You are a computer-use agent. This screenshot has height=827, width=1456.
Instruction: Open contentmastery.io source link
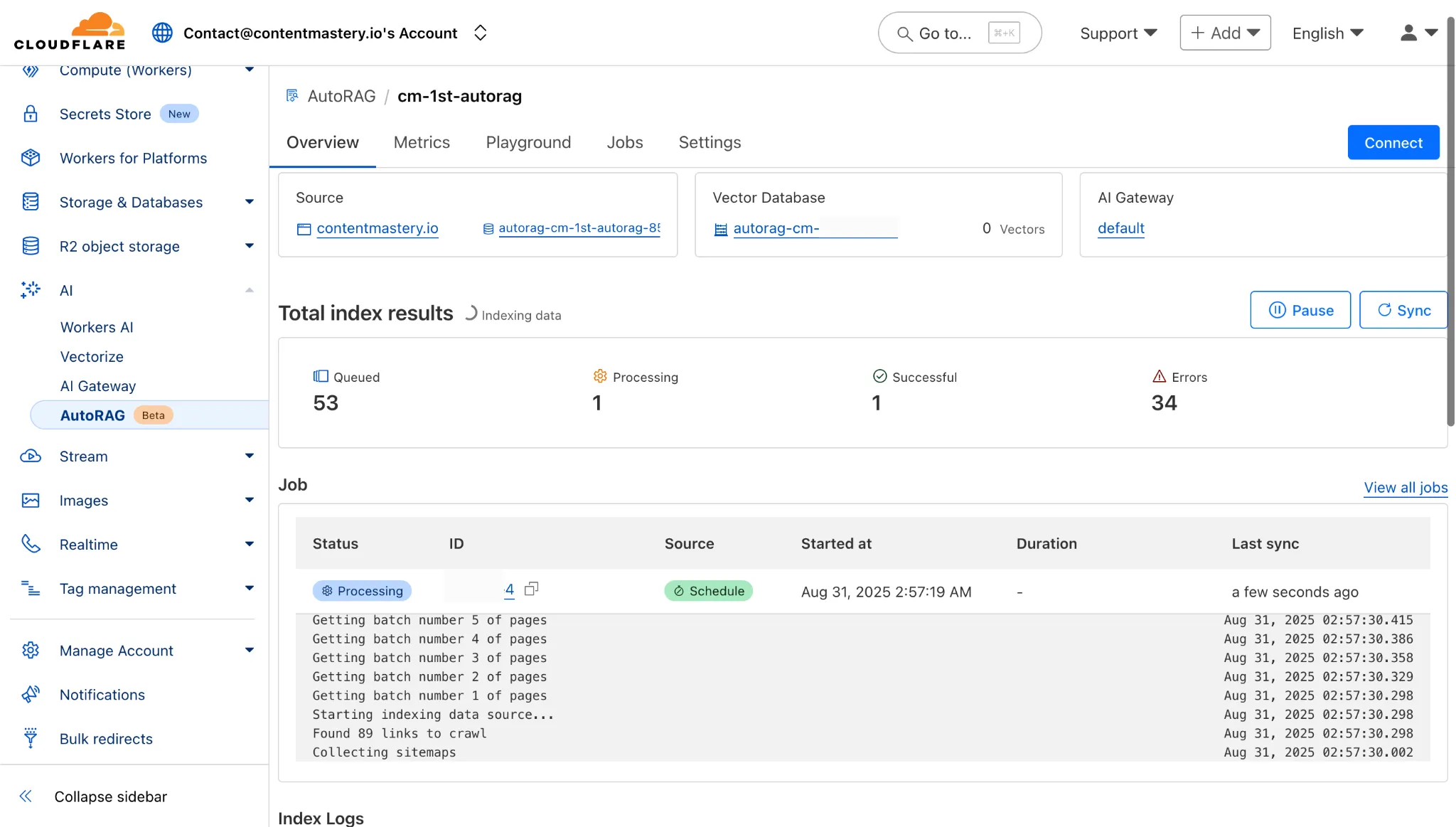tap(377, 228)
